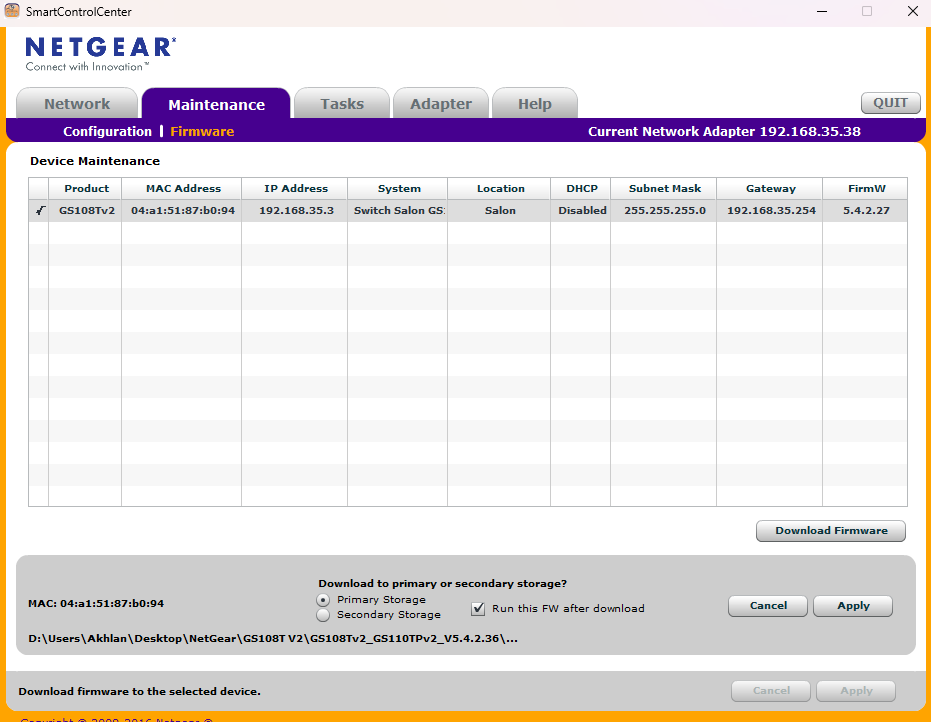Sort by the Product column header
The image size is (931, 722).
pos(86,188)
